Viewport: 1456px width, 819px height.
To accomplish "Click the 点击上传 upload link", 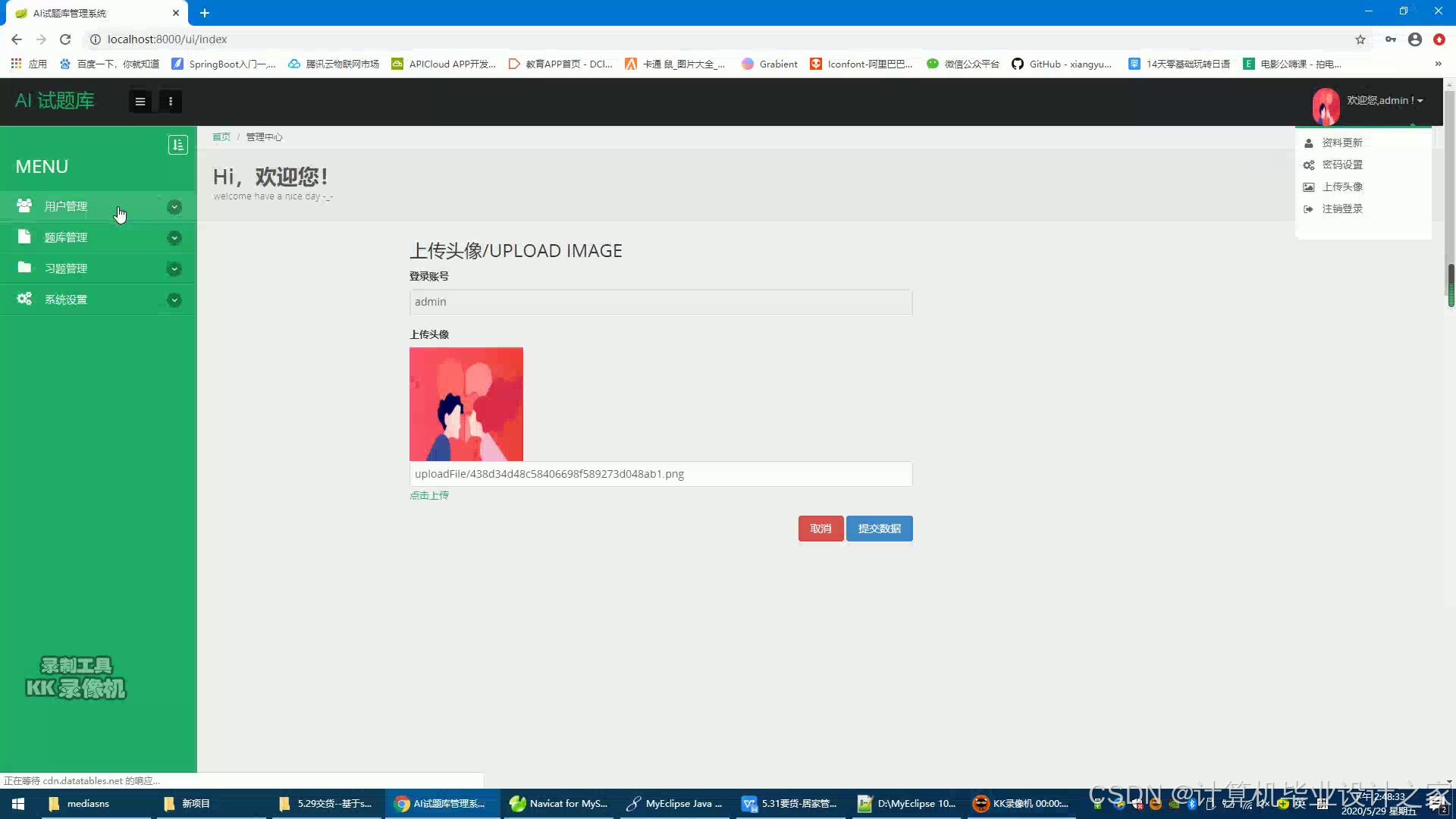I will coord(429,495).
